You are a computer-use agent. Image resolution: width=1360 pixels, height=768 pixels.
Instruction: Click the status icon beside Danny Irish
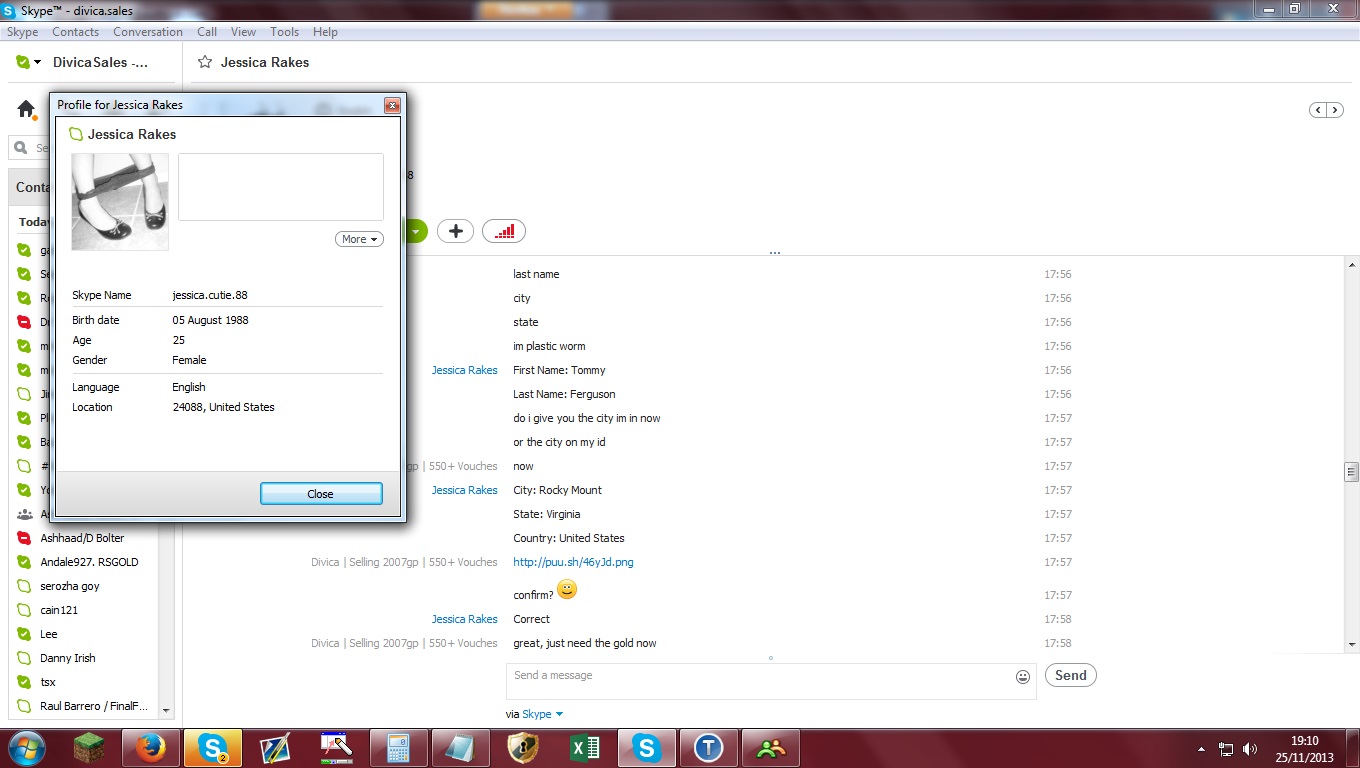pyautogui.click(x=24, y=658)
